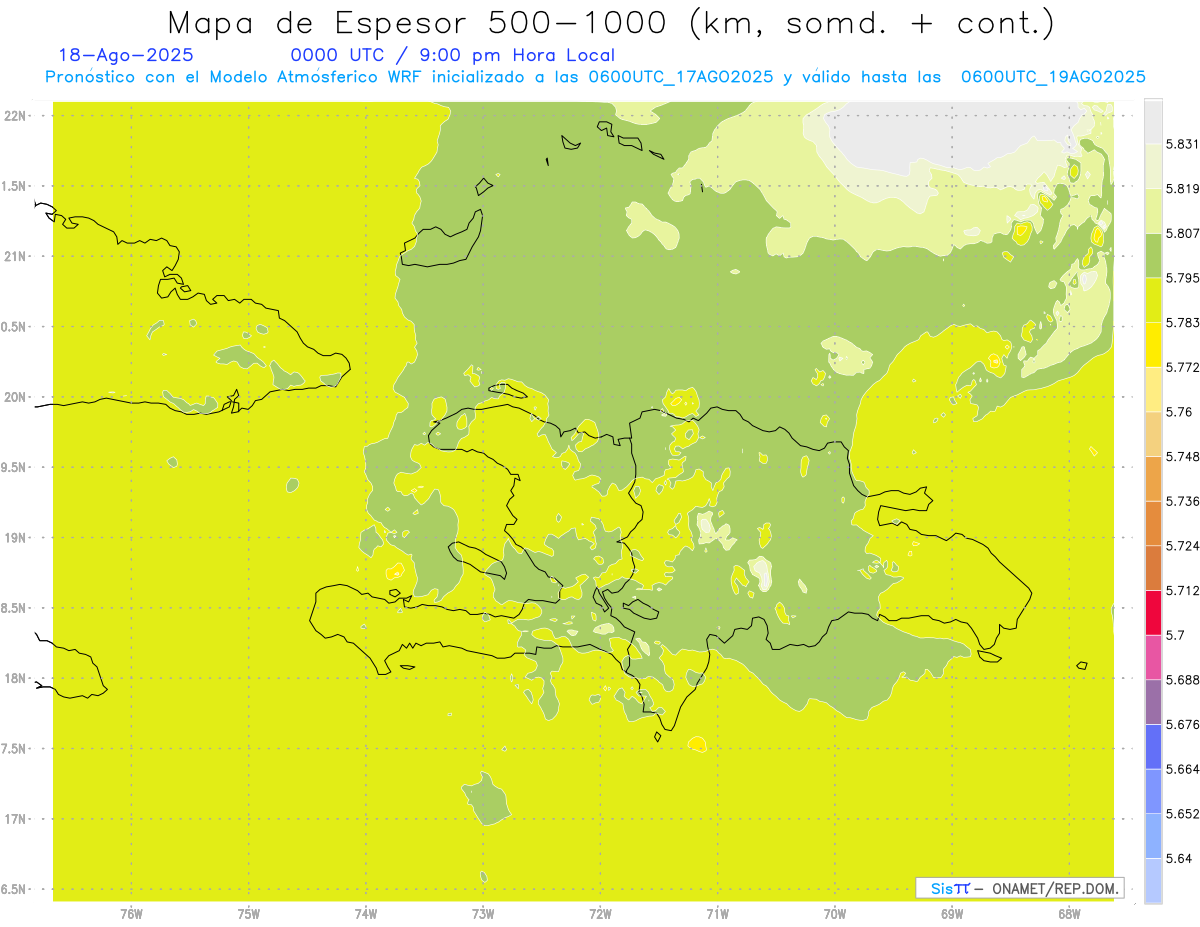Screen dimensions: 1200x927
Task: Click the red legend swatch between 5.712 and 5.7
Action: point(1153,612)
